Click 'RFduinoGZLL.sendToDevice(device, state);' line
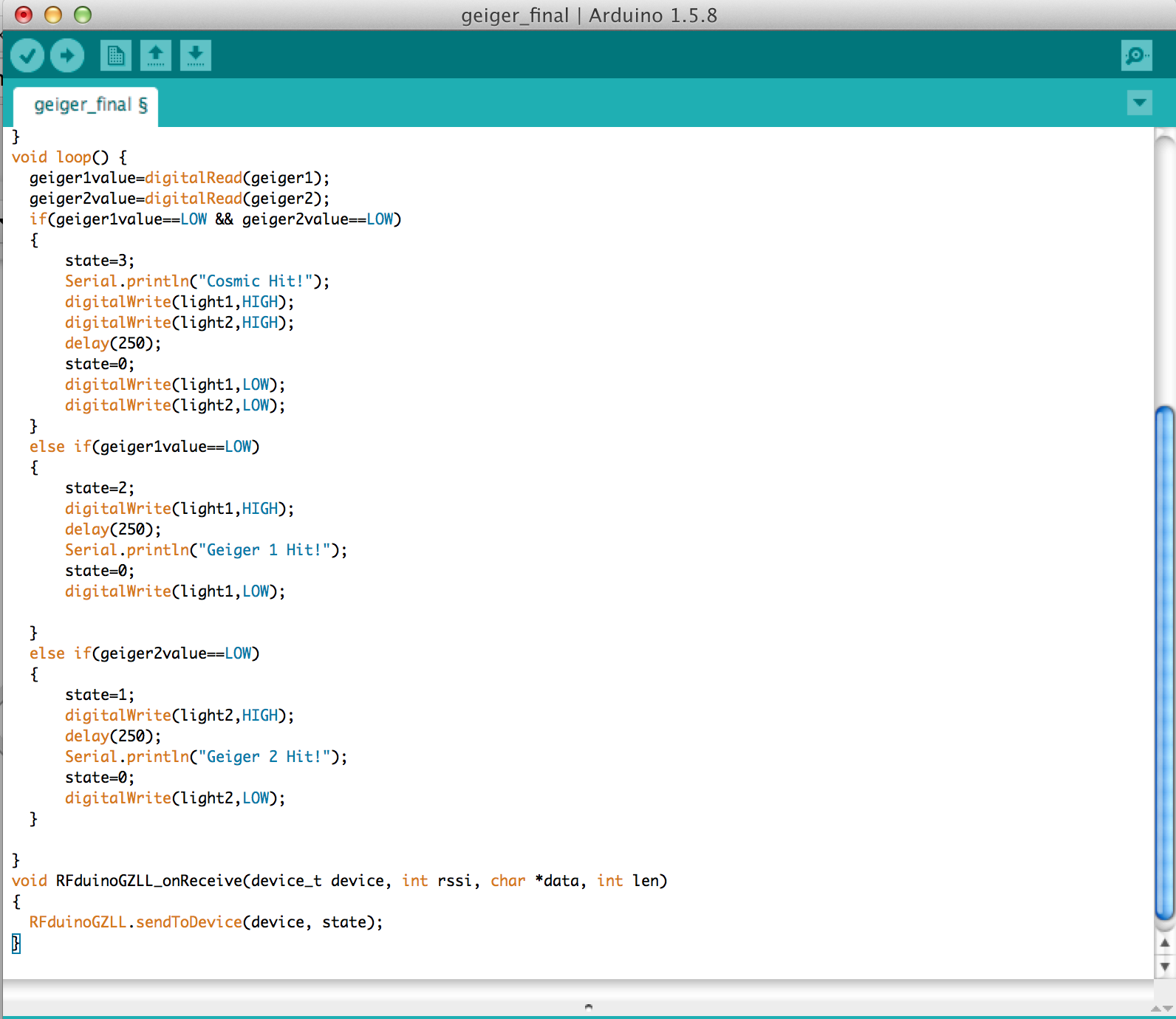This screenshot has height=1019, width=1176. 206,922
